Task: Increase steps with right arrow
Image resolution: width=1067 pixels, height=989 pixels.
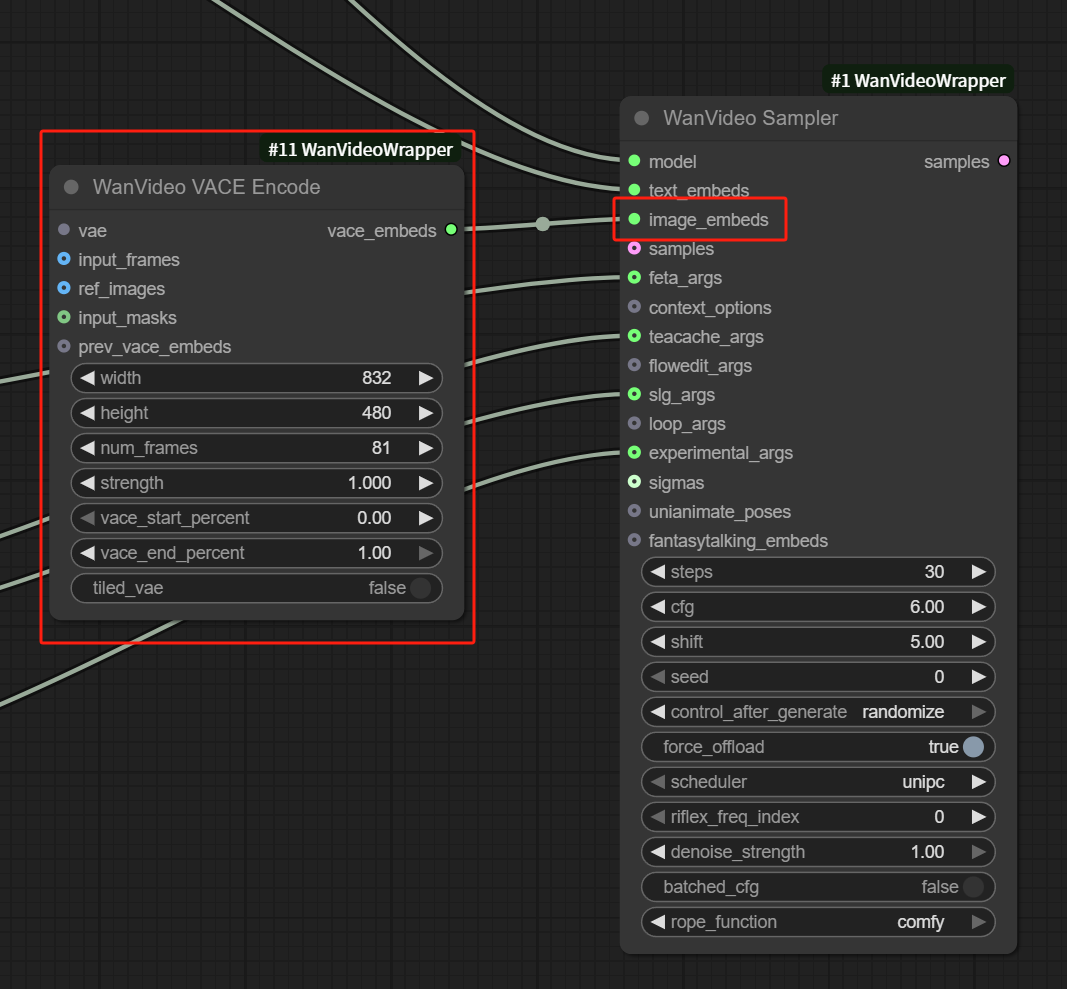Action: [x=978, y=572]
